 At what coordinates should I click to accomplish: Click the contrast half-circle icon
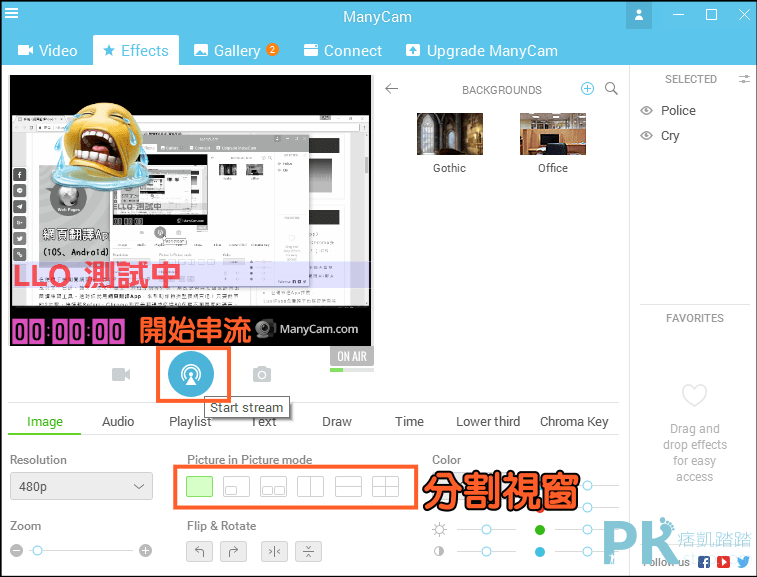click(439, 551)
